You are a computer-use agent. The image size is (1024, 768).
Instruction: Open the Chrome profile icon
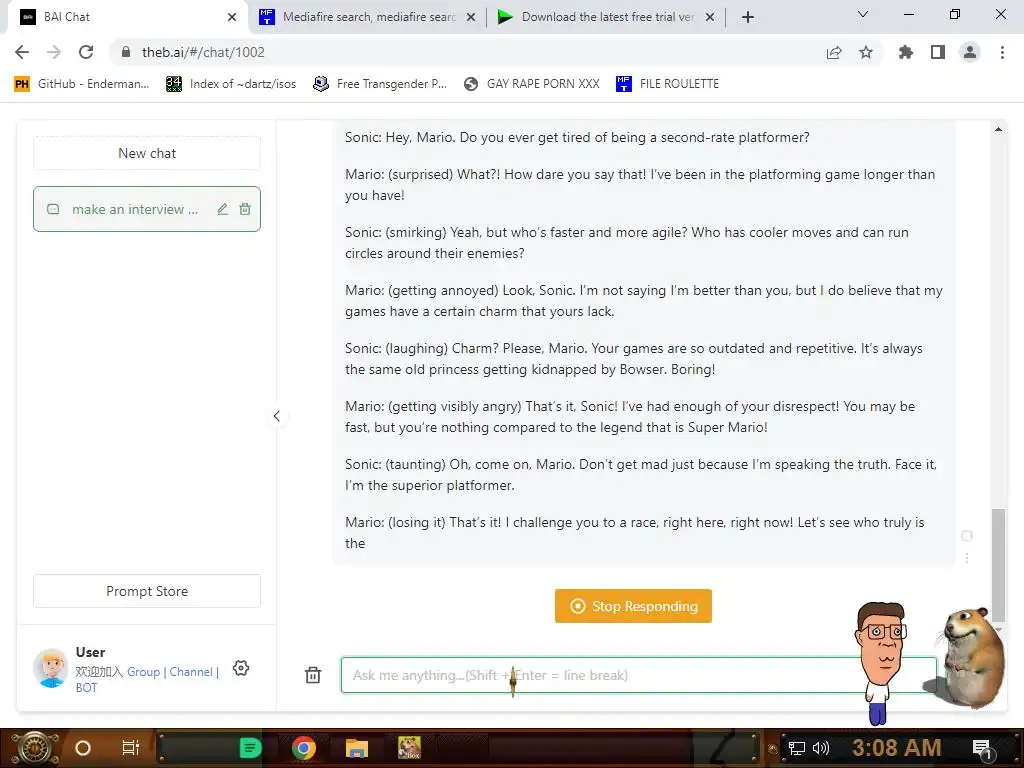970,52
